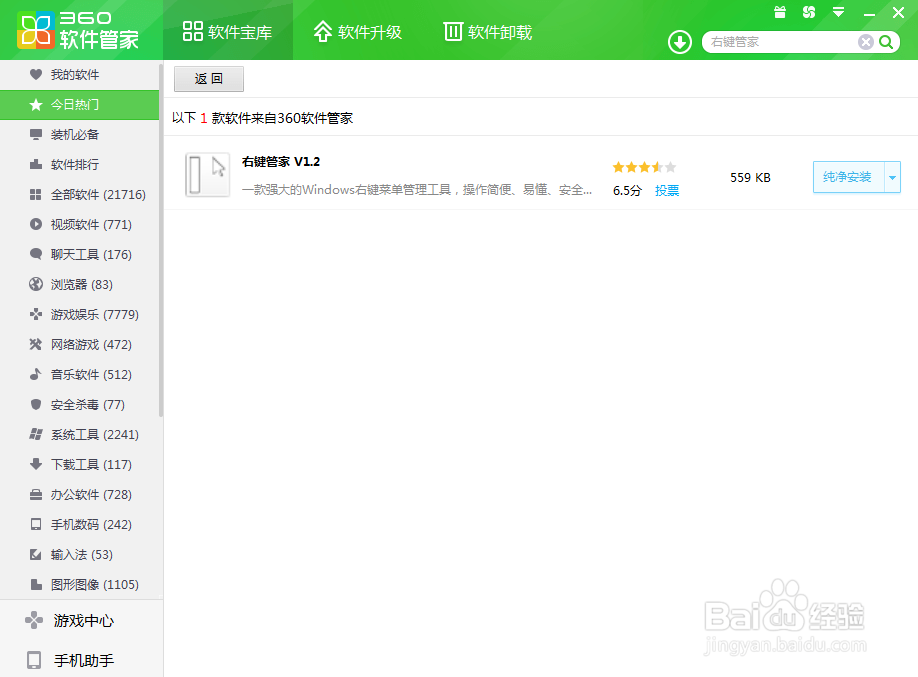The width and height of the screenshot is (918, 677).
Task: Select 装机必备 category
Action: point(80,135)
